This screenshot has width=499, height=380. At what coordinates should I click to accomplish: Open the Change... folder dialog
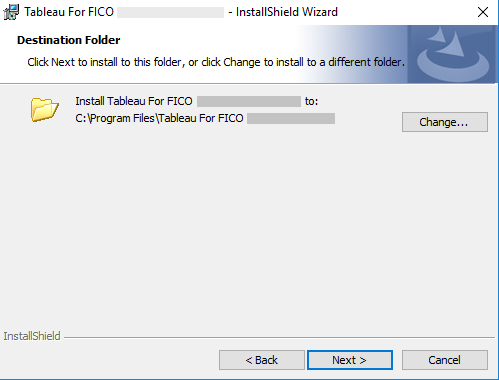coord(445,122)
